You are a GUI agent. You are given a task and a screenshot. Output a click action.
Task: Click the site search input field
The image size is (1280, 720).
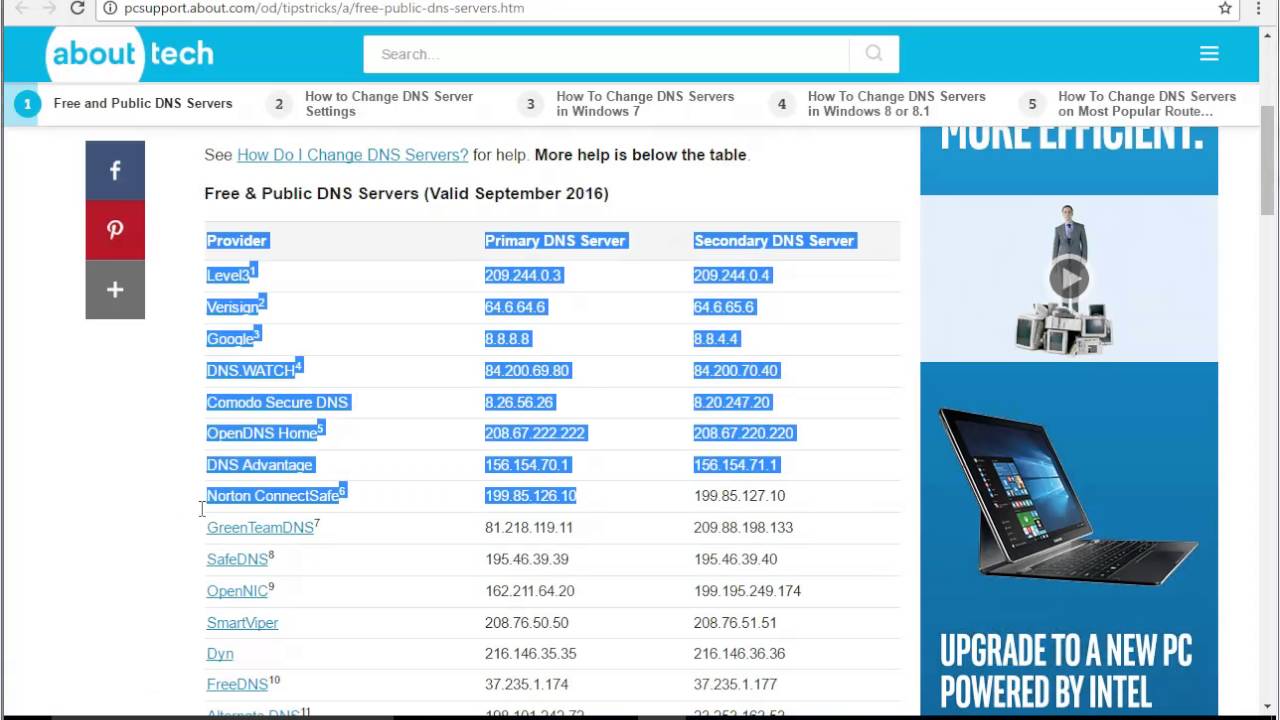tap(606, 54)
